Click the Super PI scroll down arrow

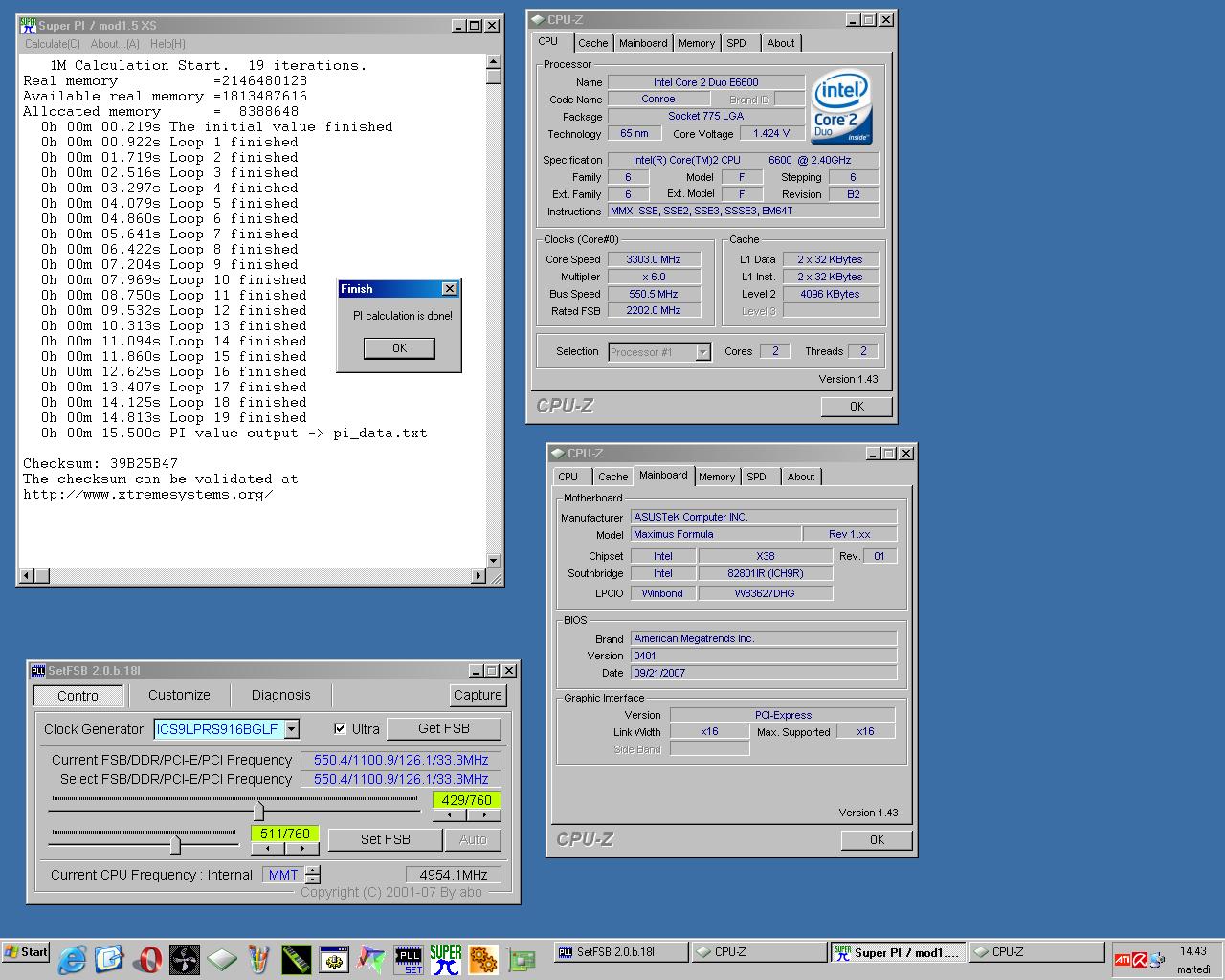click(494, 561)
